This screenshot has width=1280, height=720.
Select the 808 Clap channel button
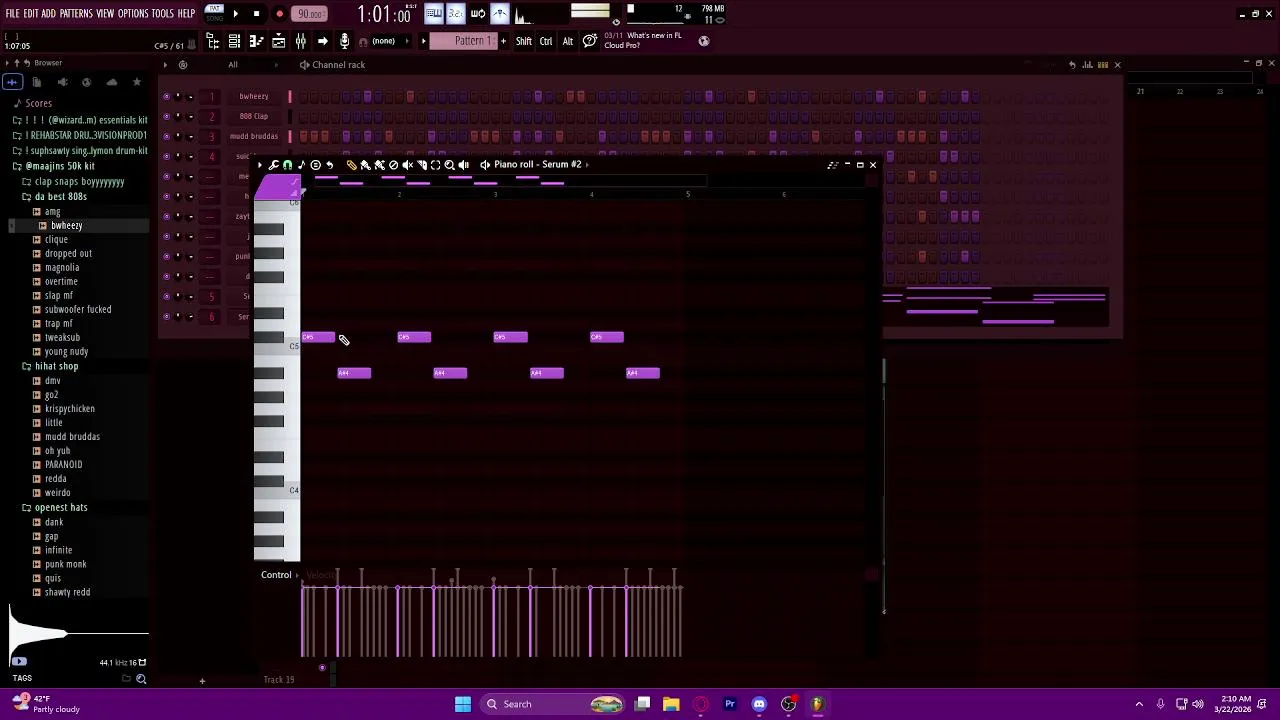[x=254, y=117]
